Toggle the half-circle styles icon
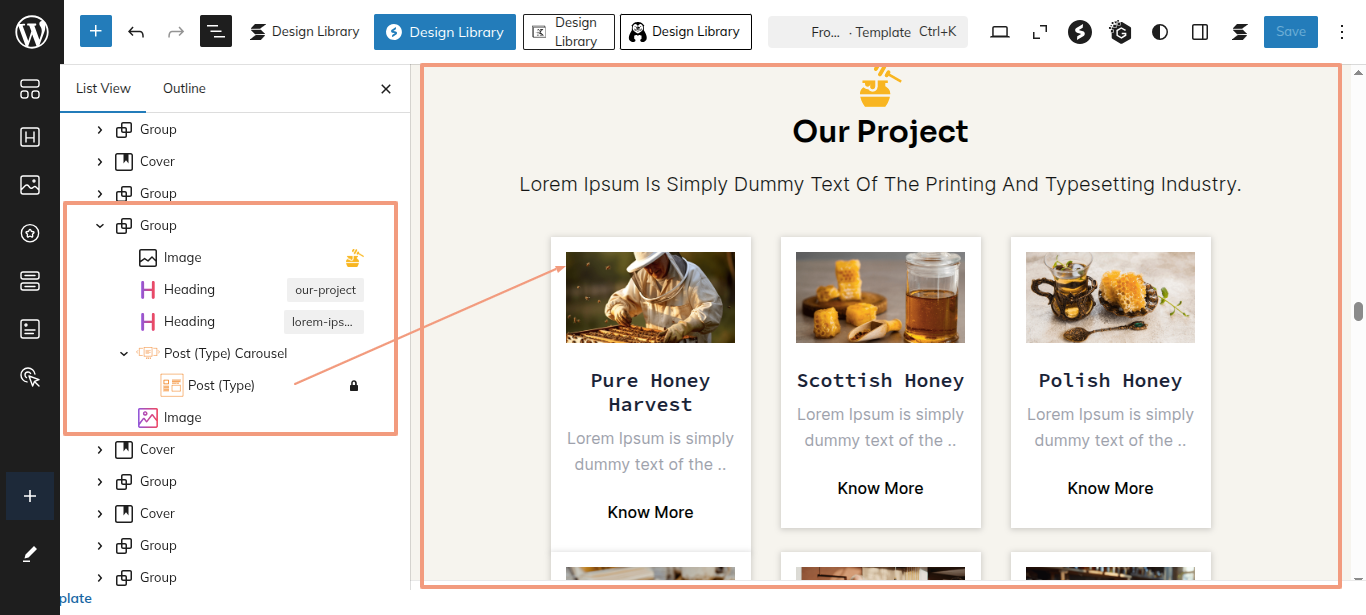The width and height of the screenshot is (1366, 615). point(1160,32)
